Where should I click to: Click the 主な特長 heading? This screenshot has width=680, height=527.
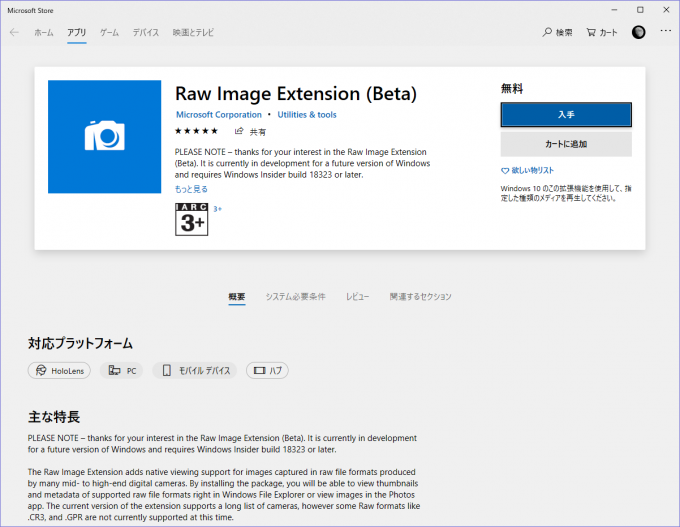[54, 417]
